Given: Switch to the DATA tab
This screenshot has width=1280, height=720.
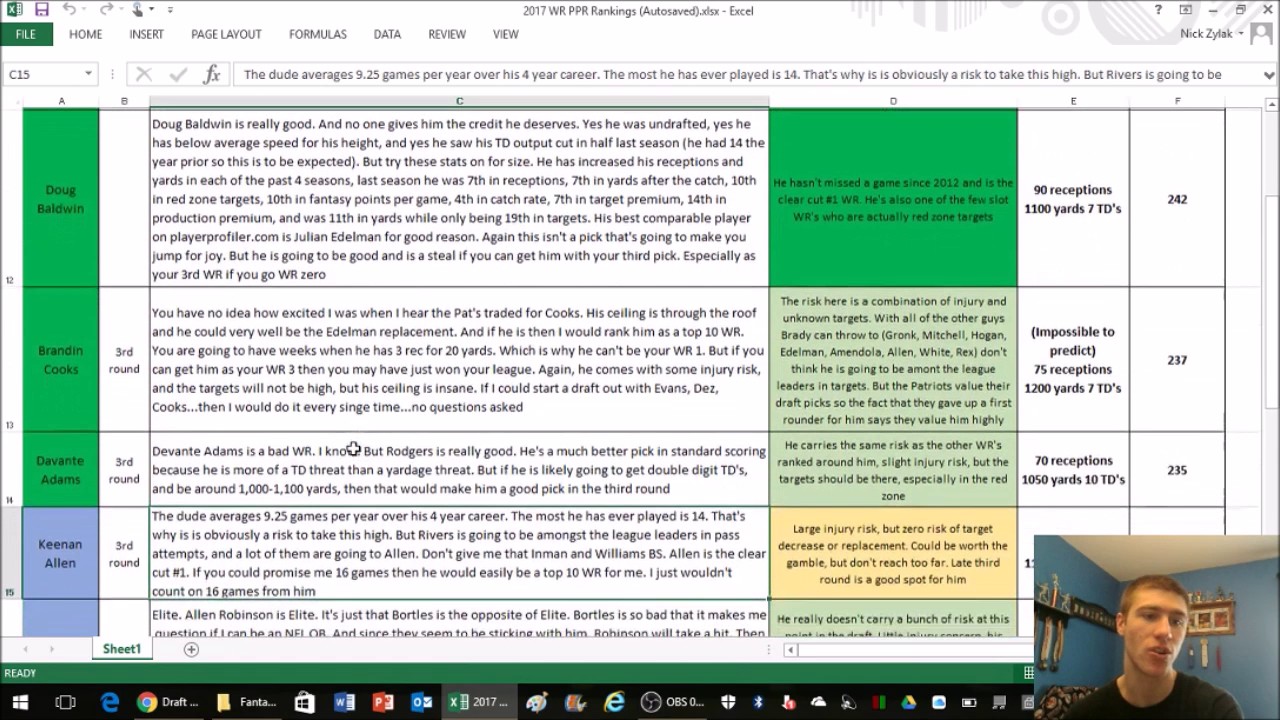Looking at the screenshot, I should [x=387, y=34].
